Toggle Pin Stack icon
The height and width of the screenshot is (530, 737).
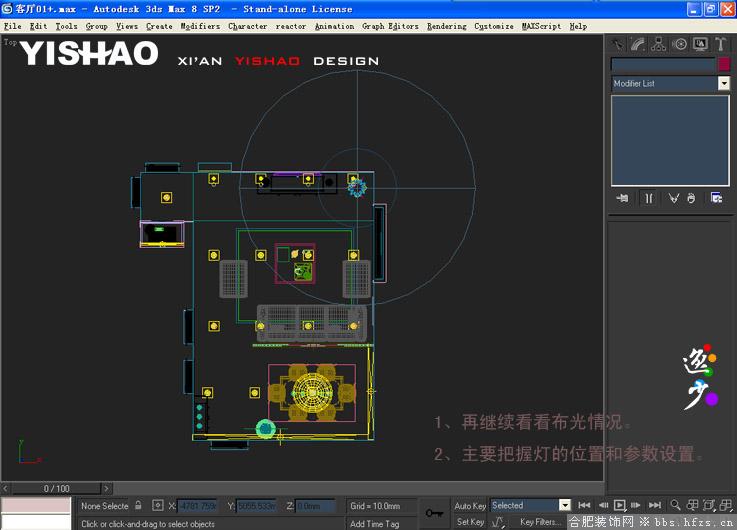(622, 198)
